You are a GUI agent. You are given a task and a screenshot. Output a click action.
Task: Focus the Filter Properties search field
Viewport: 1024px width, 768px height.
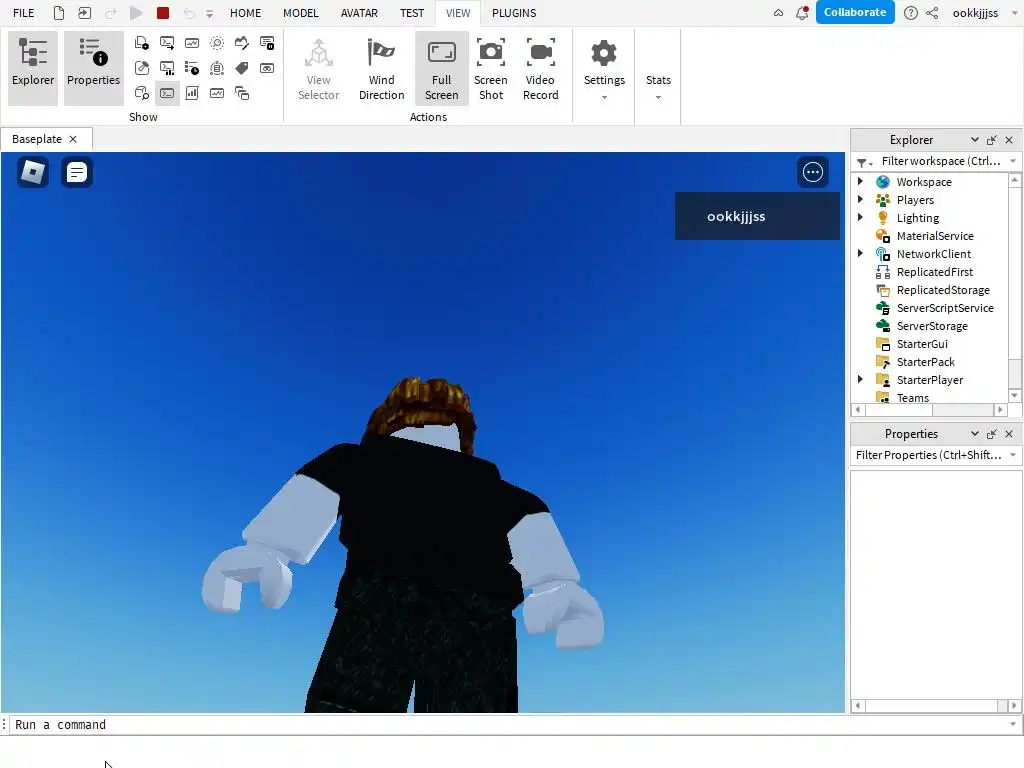(929, 455)
